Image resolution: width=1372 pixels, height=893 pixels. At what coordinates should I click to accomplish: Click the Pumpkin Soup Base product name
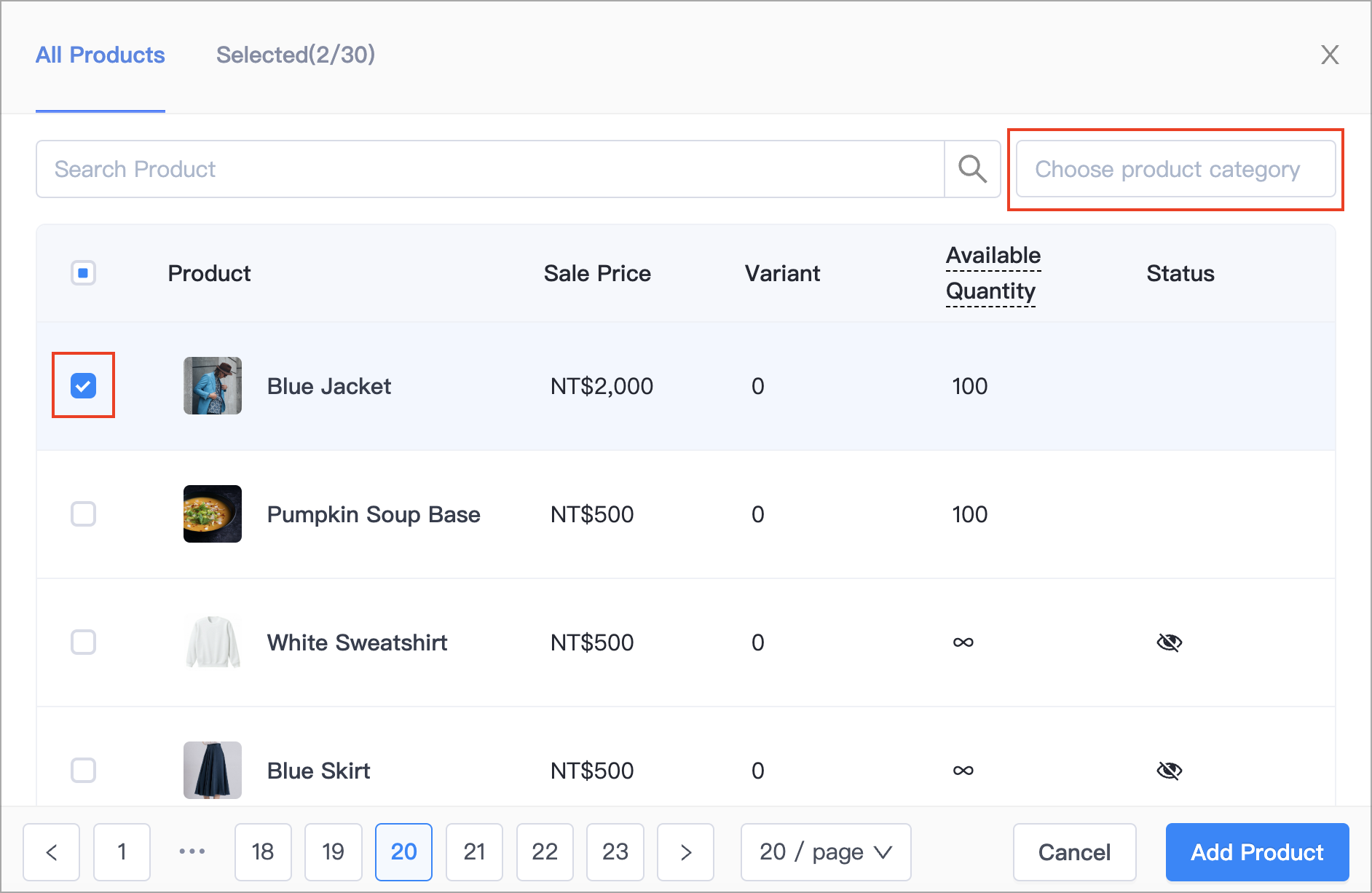(374, 514)
